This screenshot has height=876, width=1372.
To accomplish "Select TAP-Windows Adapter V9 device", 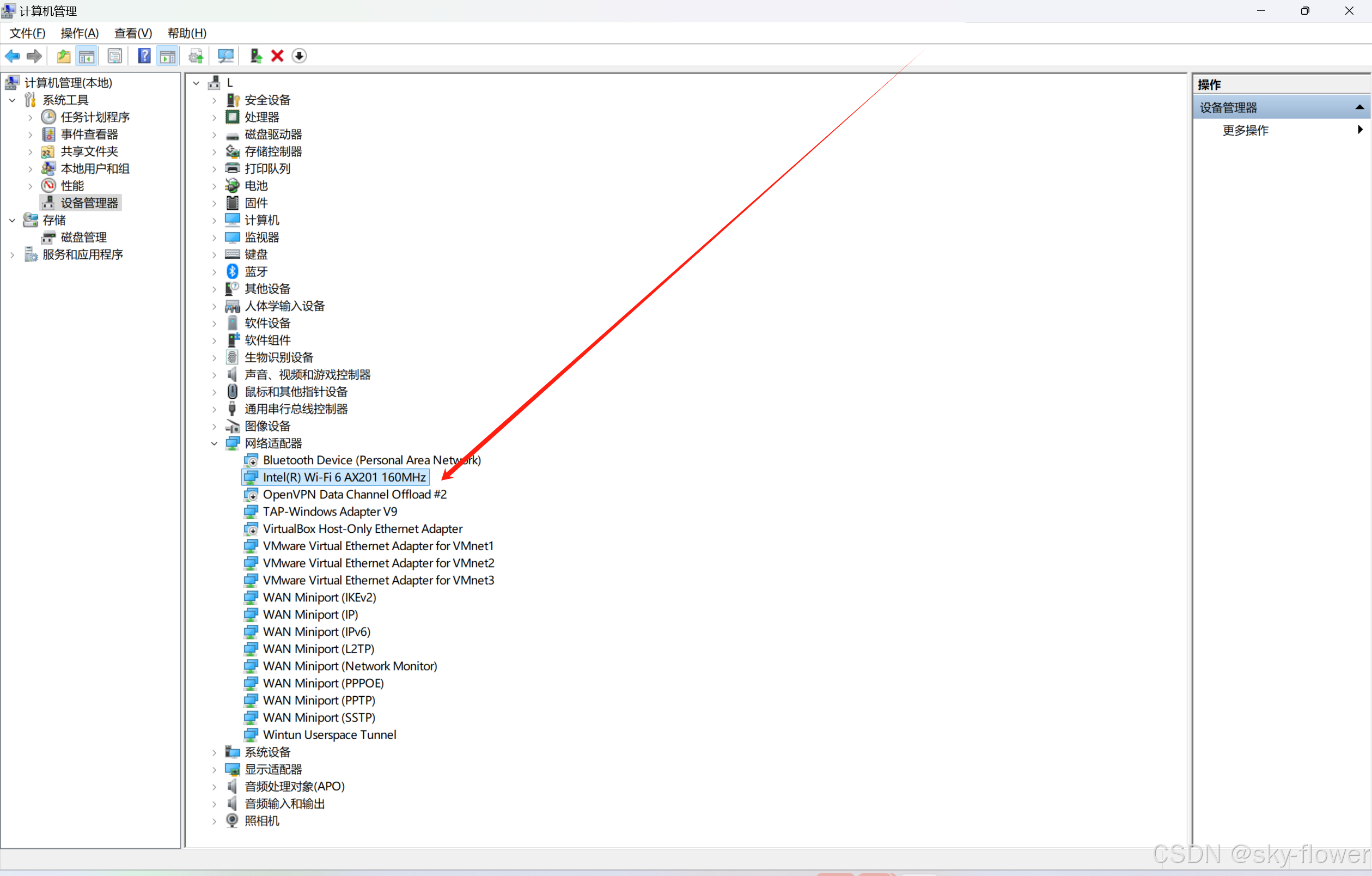I will [330, 512].
